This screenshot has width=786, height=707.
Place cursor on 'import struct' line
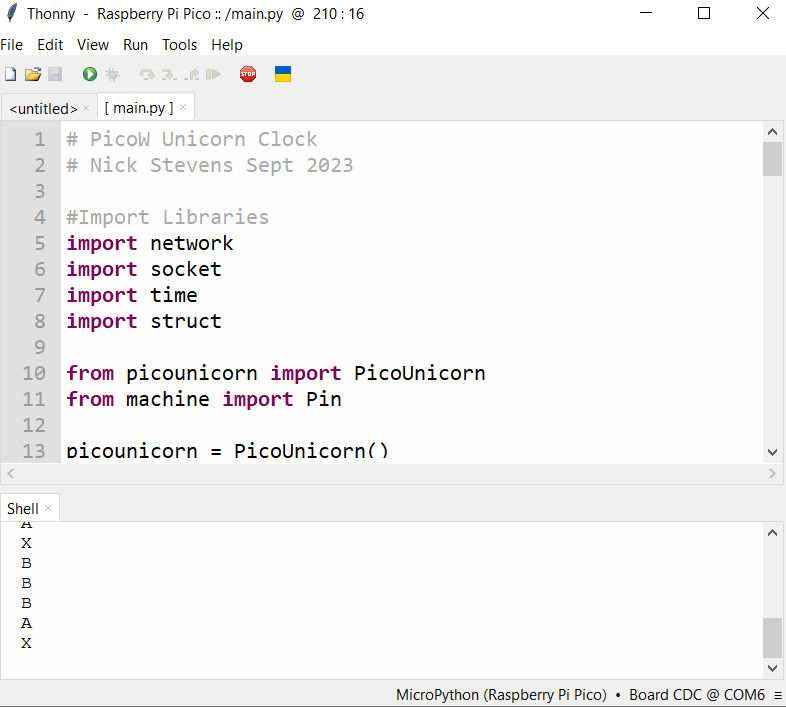click(x=144, y=321)
